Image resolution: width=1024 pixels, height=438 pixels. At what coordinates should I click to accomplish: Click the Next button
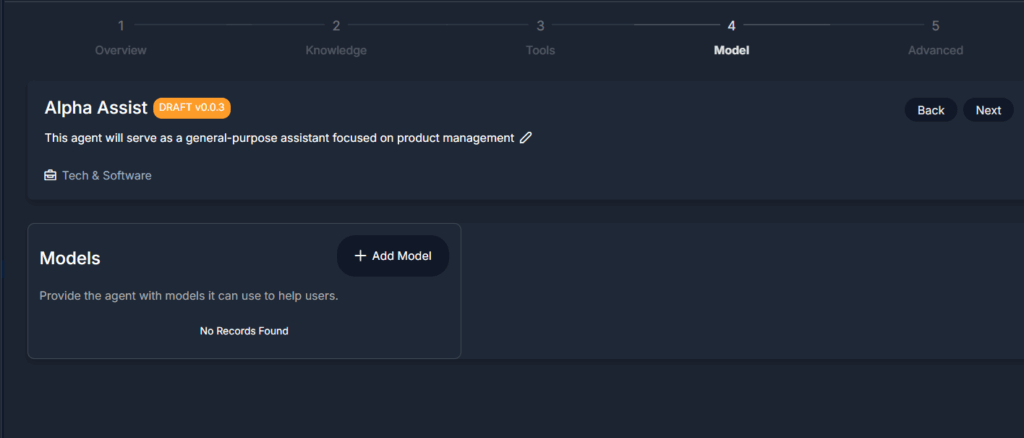click(x=988, y=110)
